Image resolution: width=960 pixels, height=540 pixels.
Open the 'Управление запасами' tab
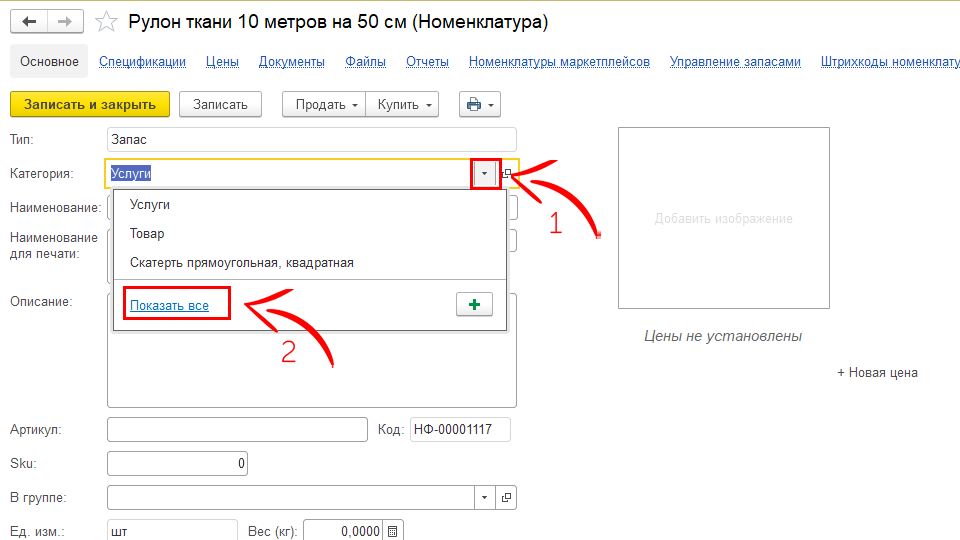pyautogui.click(x=735, y=62)
